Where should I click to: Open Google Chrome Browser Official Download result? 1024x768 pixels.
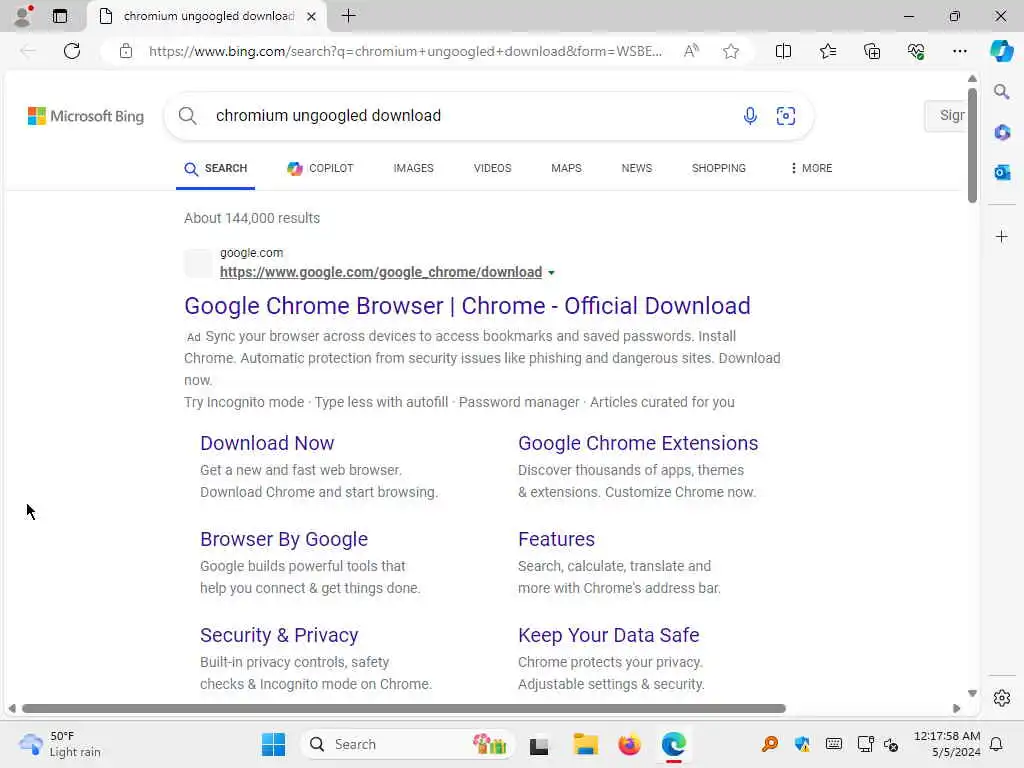click(468, 306)
